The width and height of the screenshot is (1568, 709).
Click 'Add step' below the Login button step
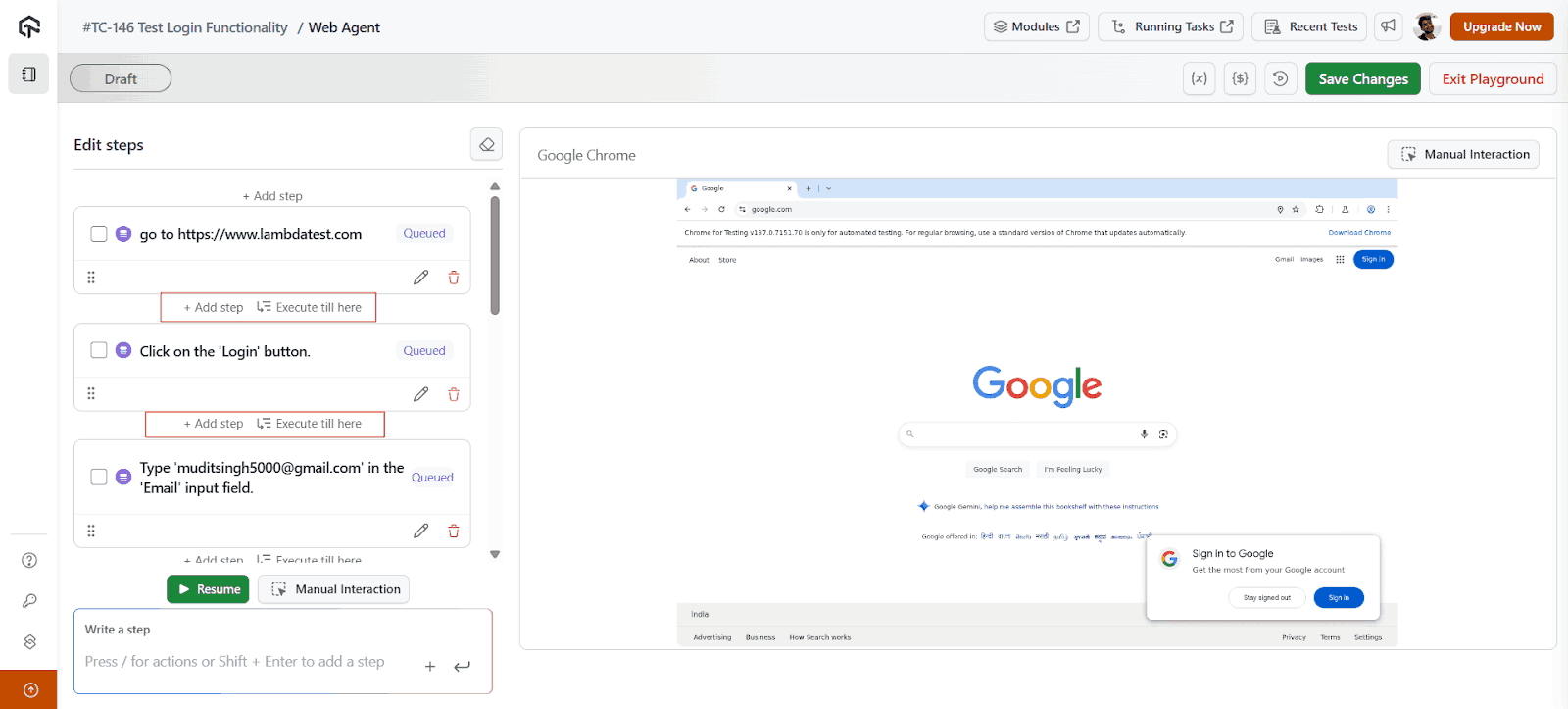[214, 424]
